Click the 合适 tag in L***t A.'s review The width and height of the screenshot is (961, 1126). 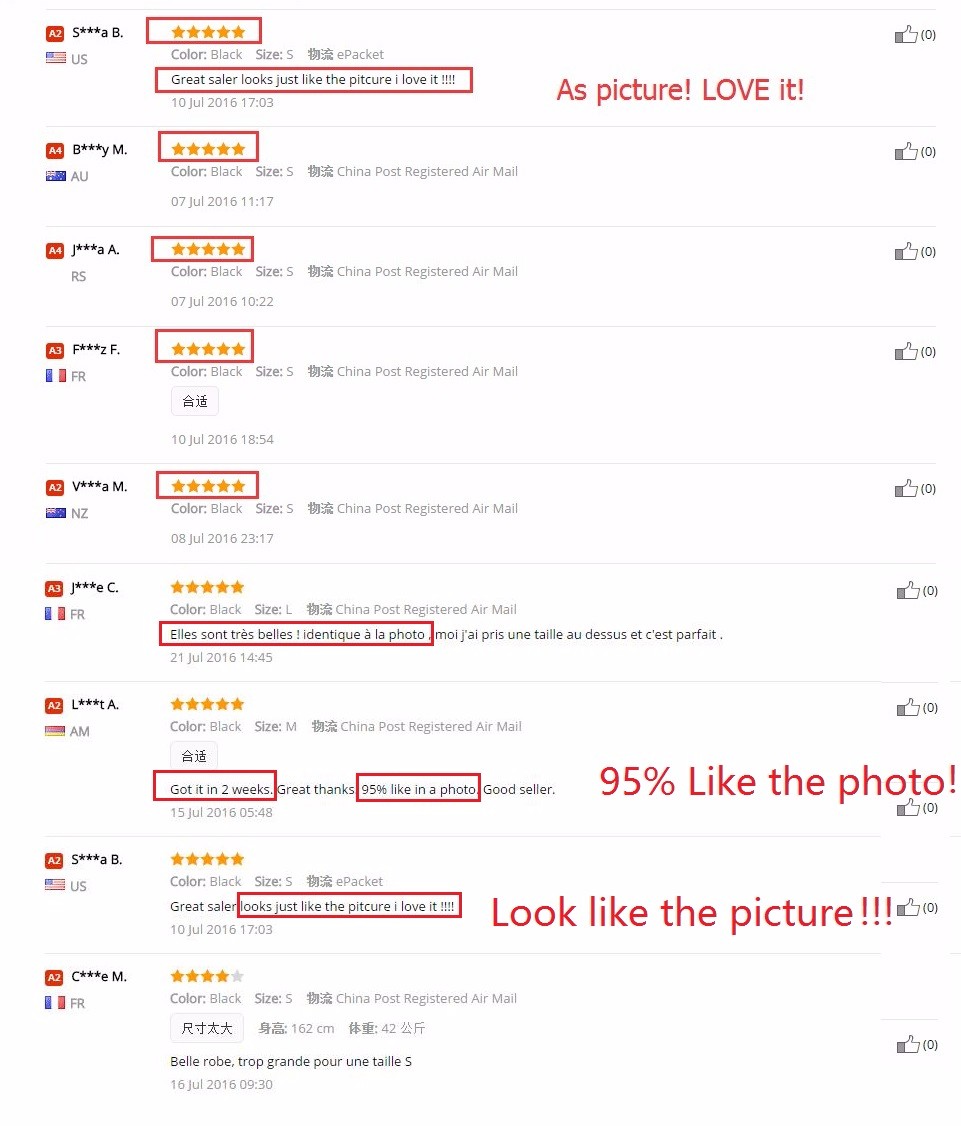(194, 756)
